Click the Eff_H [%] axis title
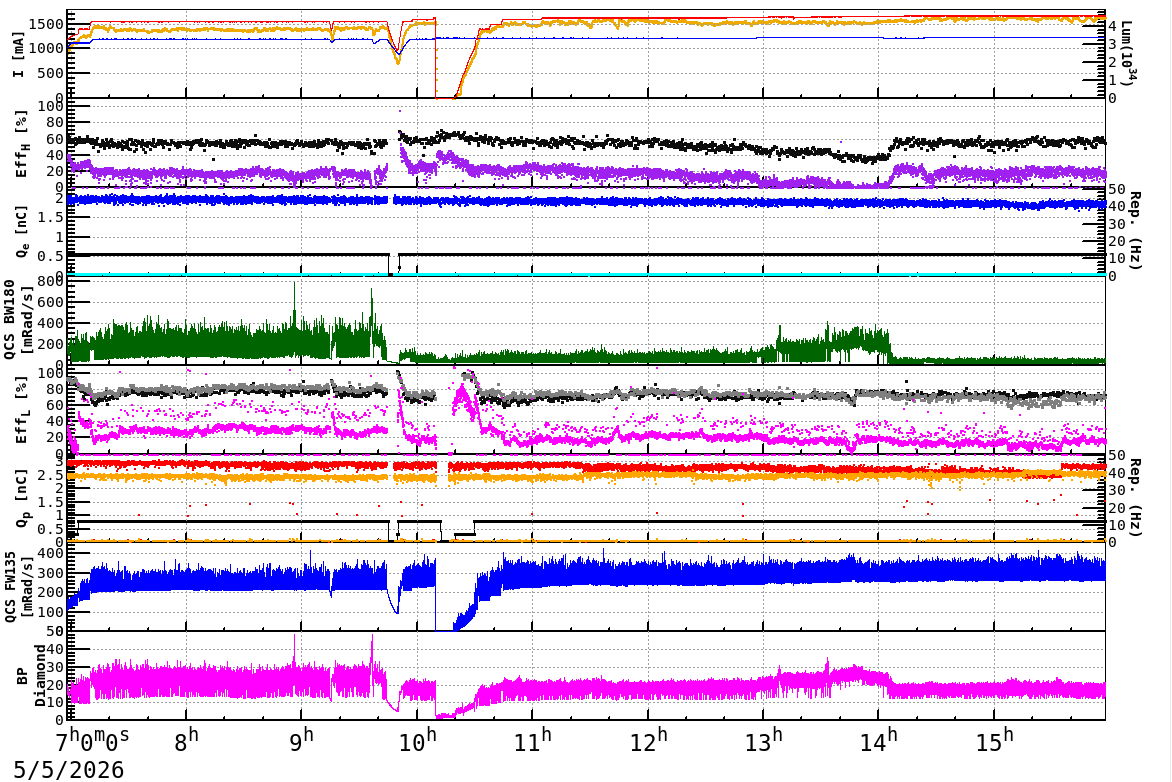The height and width of the screenshot is (782, 1172). (x=21, y=144)
